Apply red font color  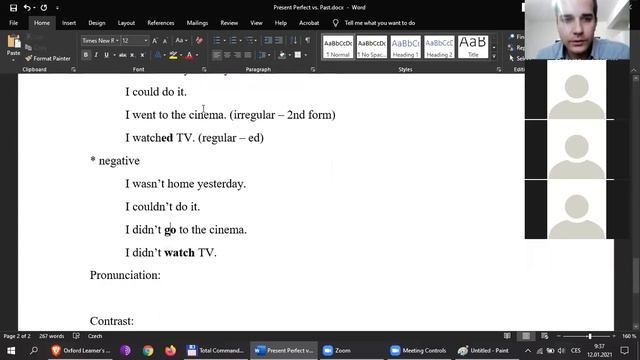[189, 55]
